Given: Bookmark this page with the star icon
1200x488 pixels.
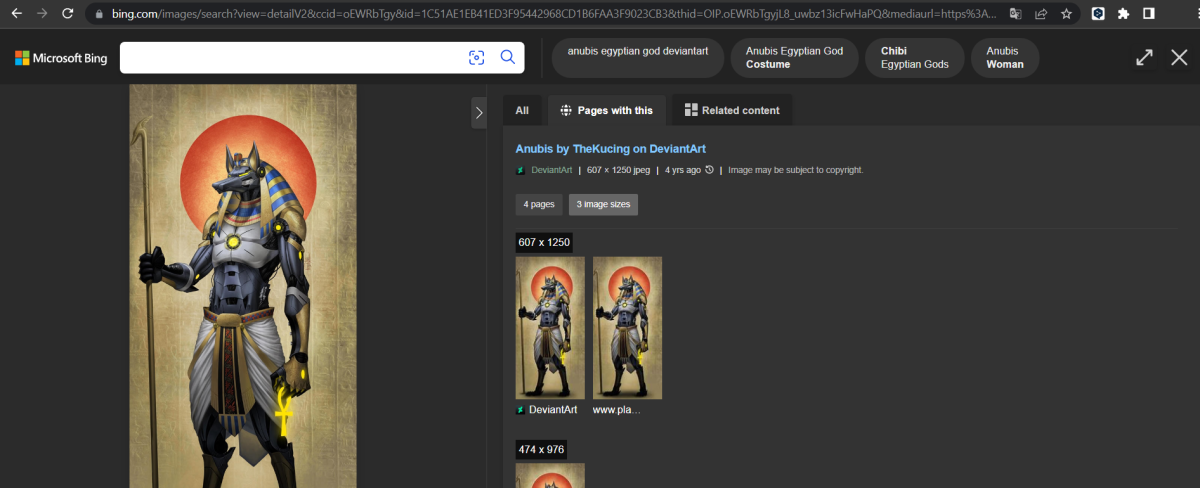Looking at the screenshot, I should coord(1067,14).
